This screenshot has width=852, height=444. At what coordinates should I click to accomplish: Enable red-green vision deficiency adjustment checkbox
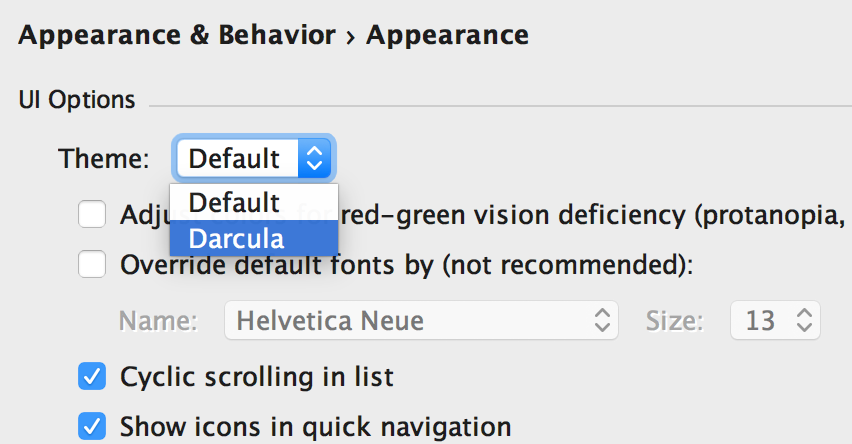92,215
